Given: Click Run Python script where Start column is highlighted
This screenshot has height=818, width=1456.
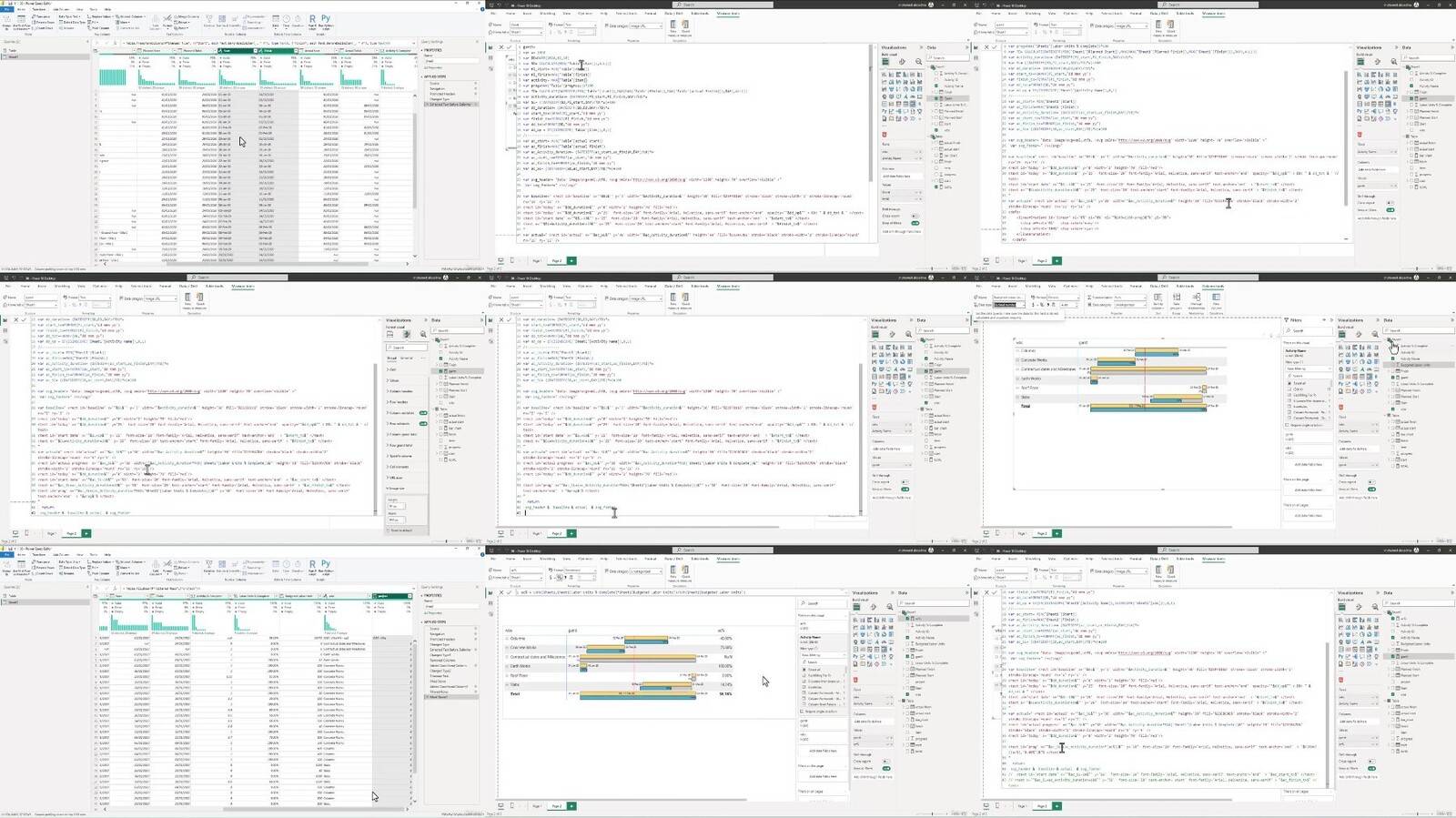Looking at the screenshot, I should click(x=325, y=21).
